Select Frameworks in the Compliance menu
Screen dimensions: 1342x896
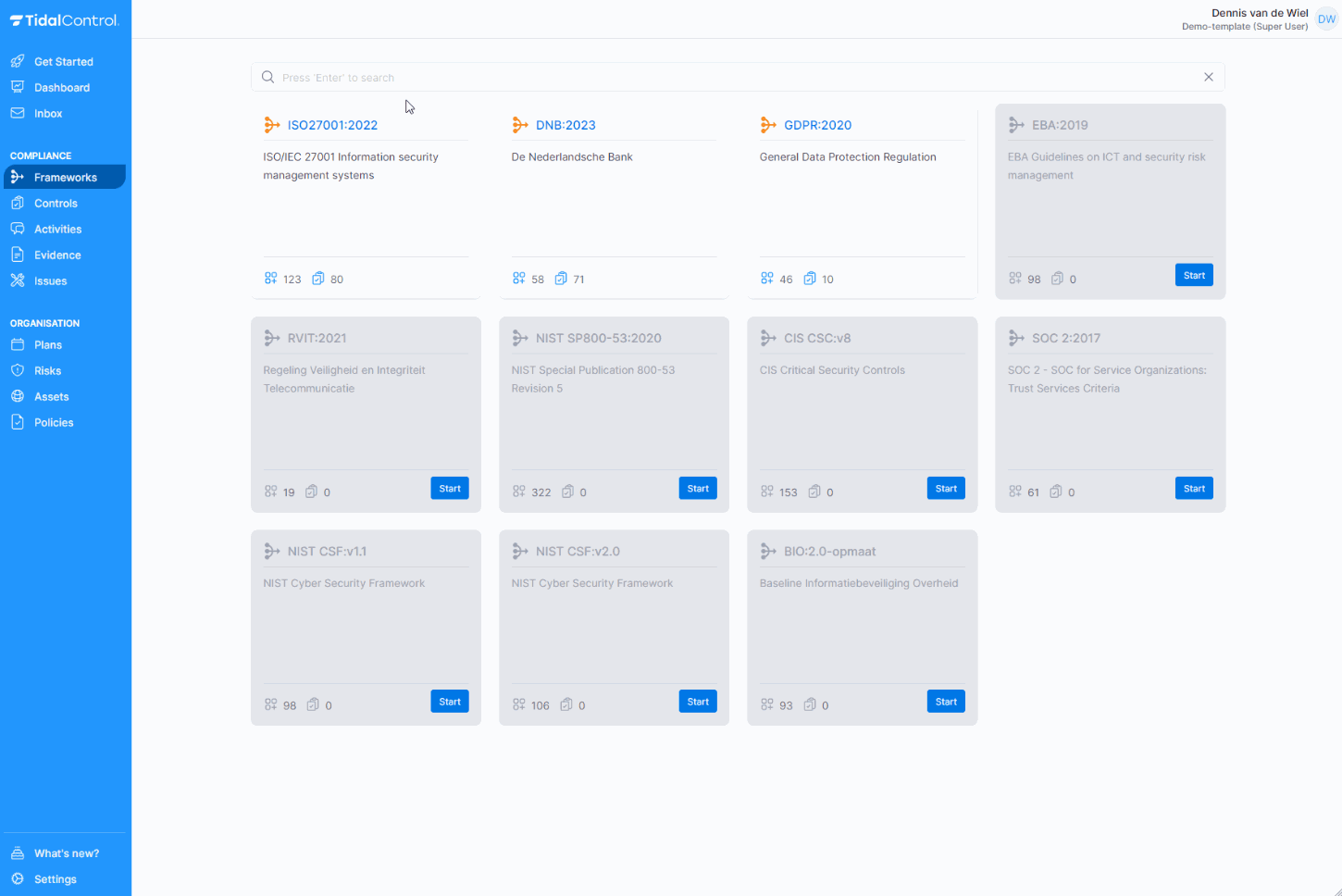coord(66,177)
